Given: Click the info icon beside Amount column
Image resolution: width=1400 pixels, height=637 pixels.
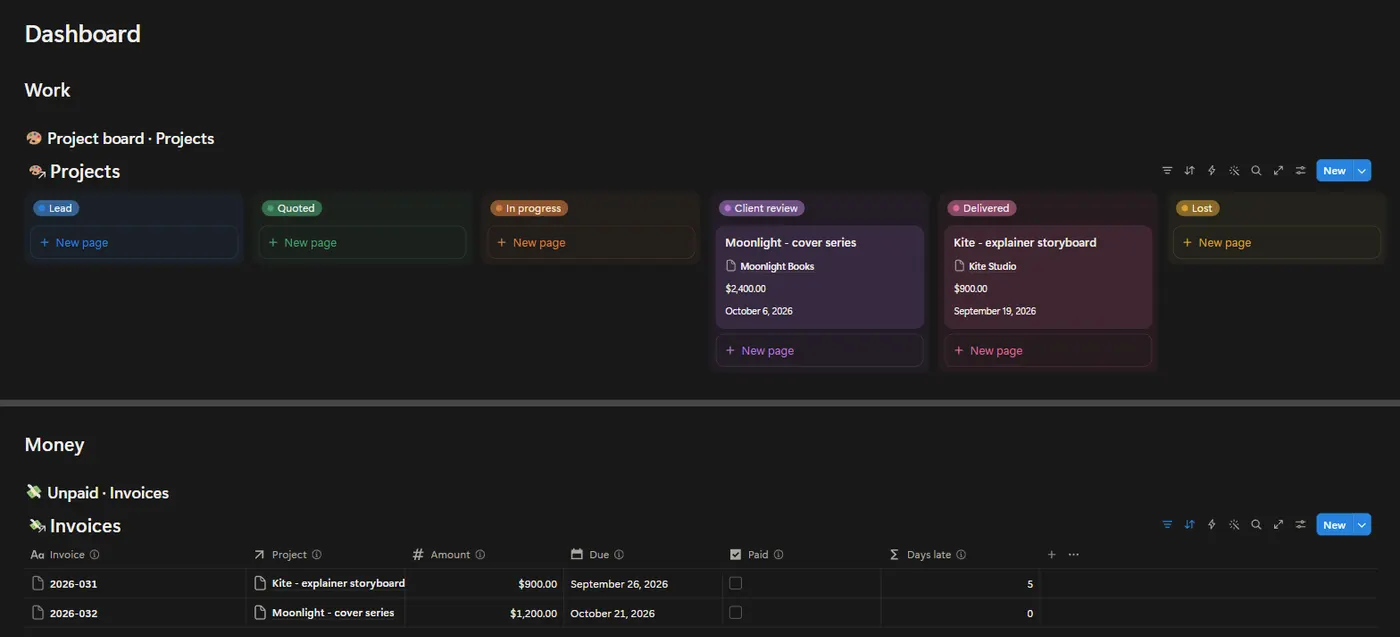Looking at the screenshot, I should tap(480, 555).
